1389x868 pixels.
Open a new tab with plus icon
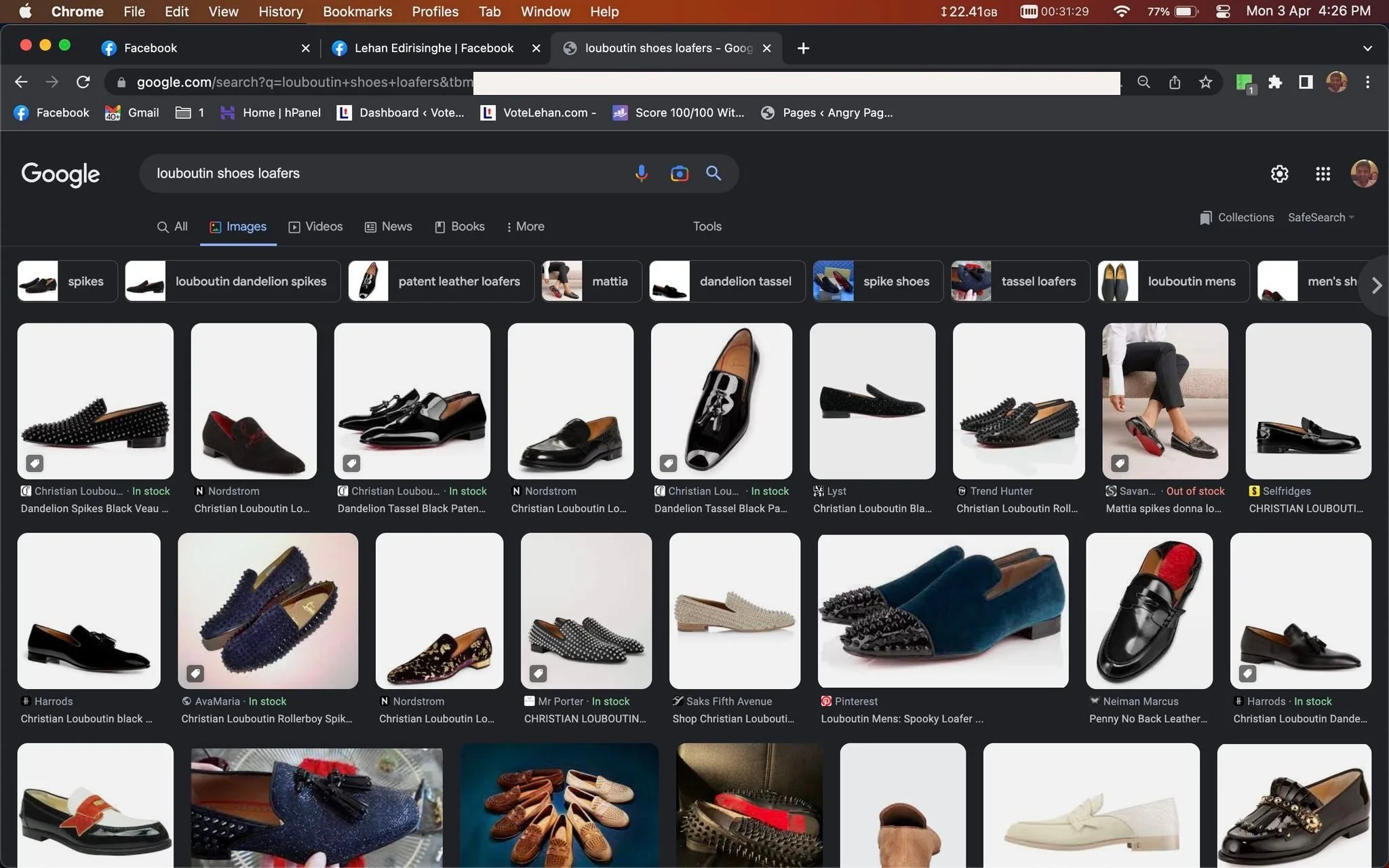803,48
